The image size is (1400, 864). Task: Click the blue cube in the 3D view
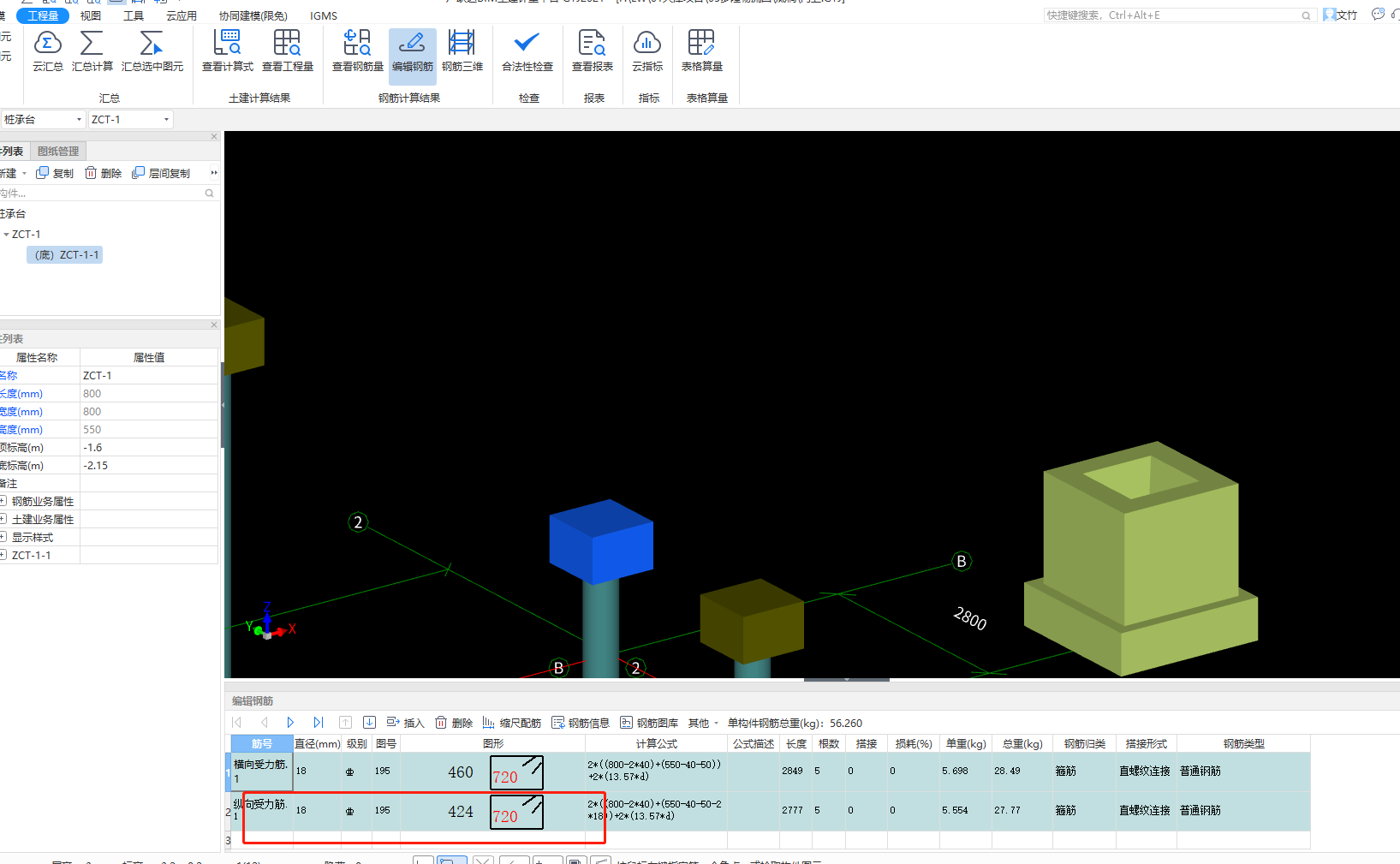tap(601, 541)
